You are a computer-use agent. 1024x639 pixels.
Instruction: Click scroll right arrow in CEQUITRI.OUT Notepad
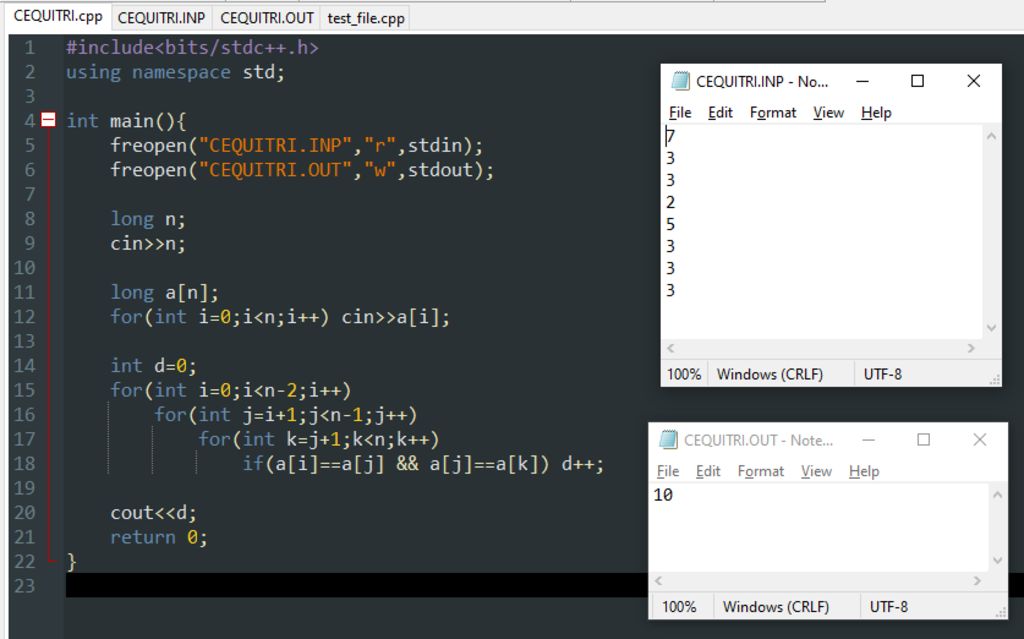pos(977,580)
